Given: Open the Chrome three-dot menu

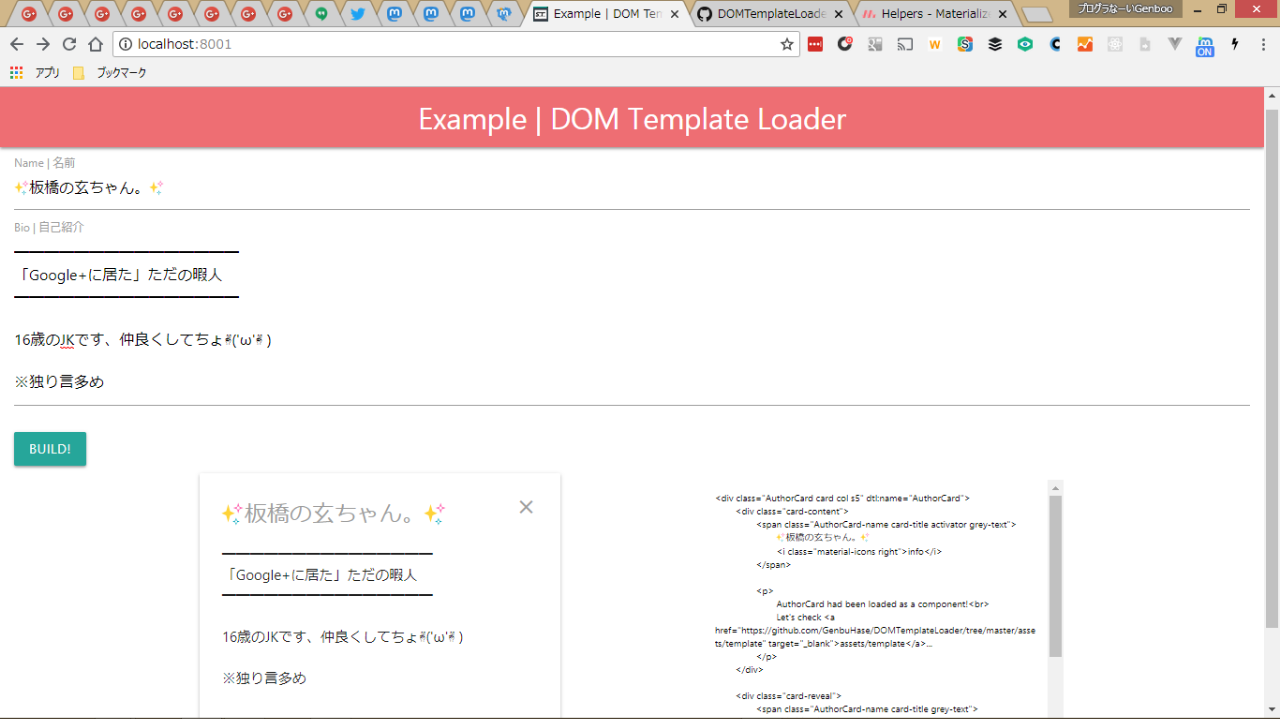Looking at the screenshot, I should coord(1263,44).
